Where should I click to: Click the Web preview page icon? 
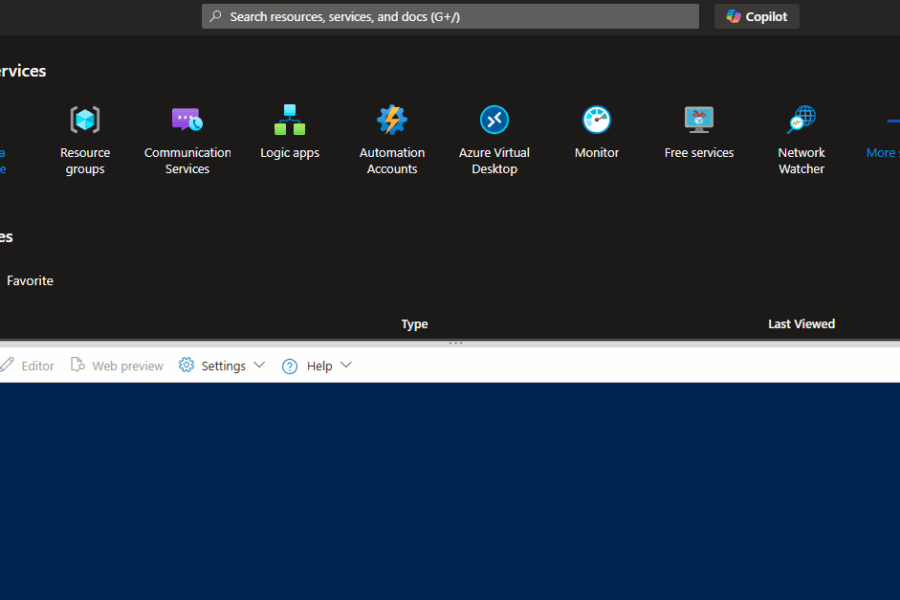pos(77,365)
